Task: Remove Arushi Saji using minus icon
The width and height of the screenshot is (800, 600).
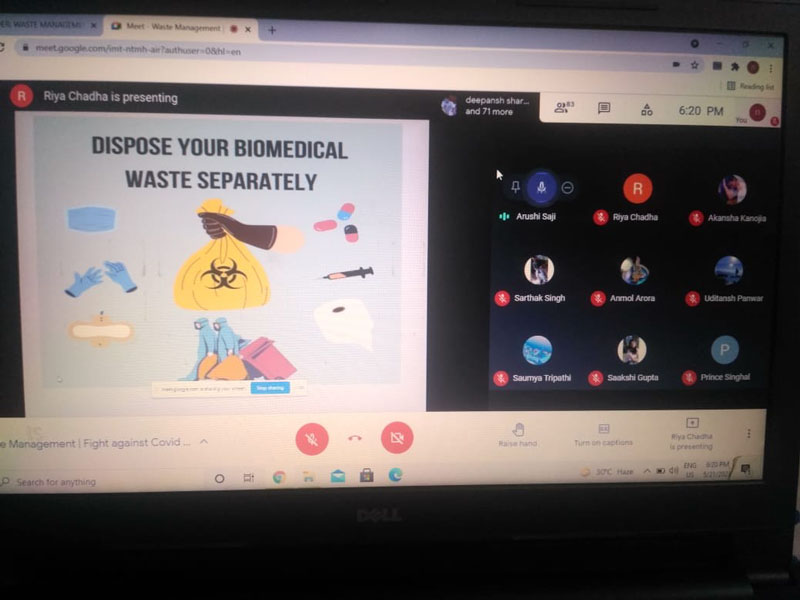Action: click(567, 187)
